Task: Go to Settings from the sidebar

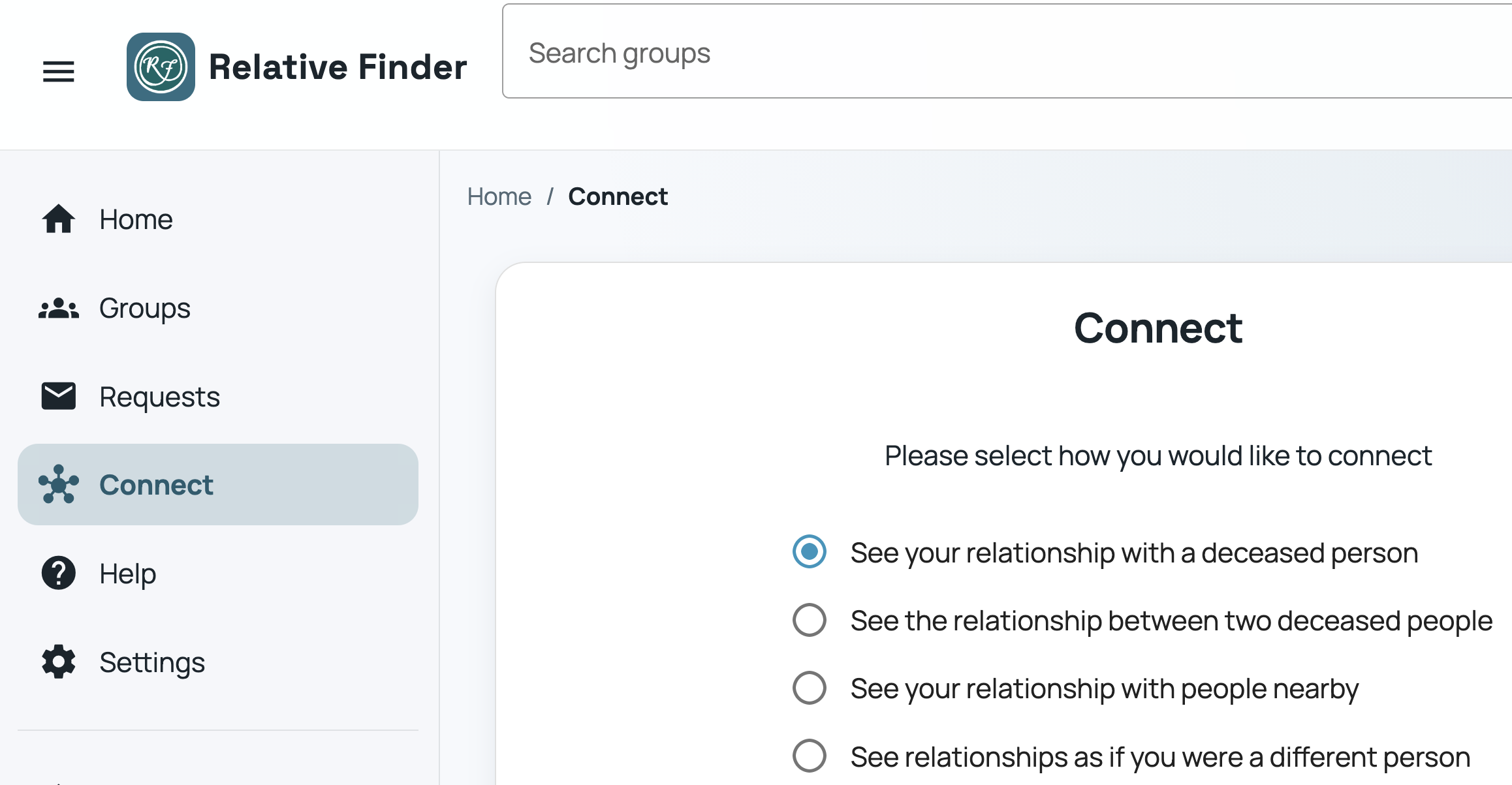Action: [218, 662]
